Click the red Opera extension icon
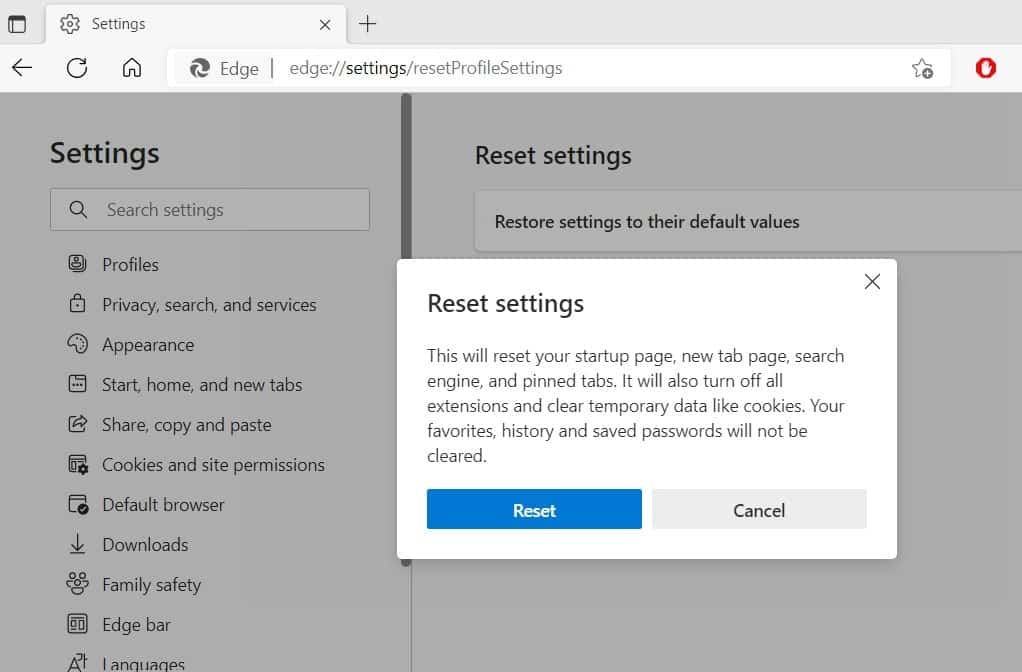 point(986,68)
